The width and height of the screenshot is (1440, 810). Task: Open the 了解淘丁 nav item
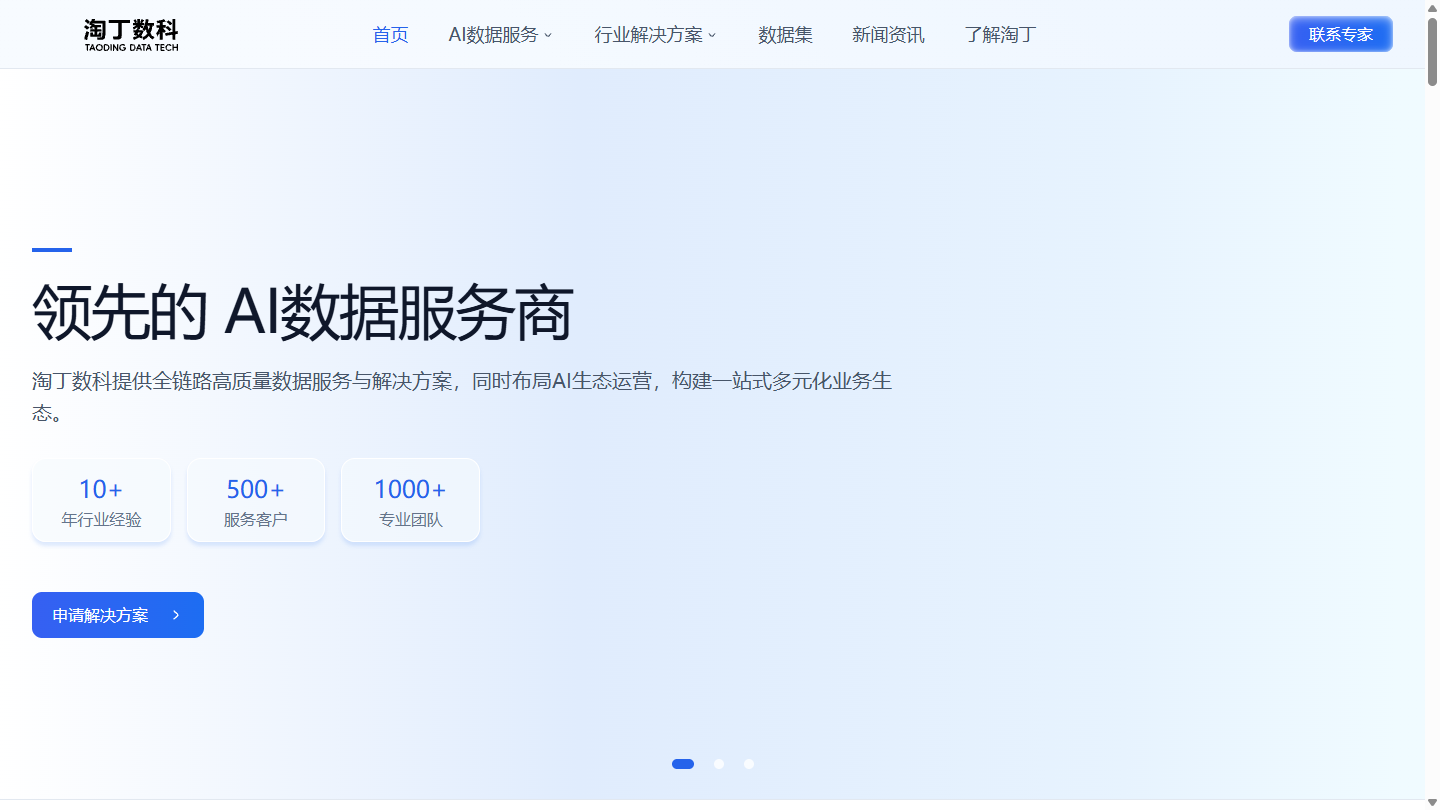point(1000,35)
